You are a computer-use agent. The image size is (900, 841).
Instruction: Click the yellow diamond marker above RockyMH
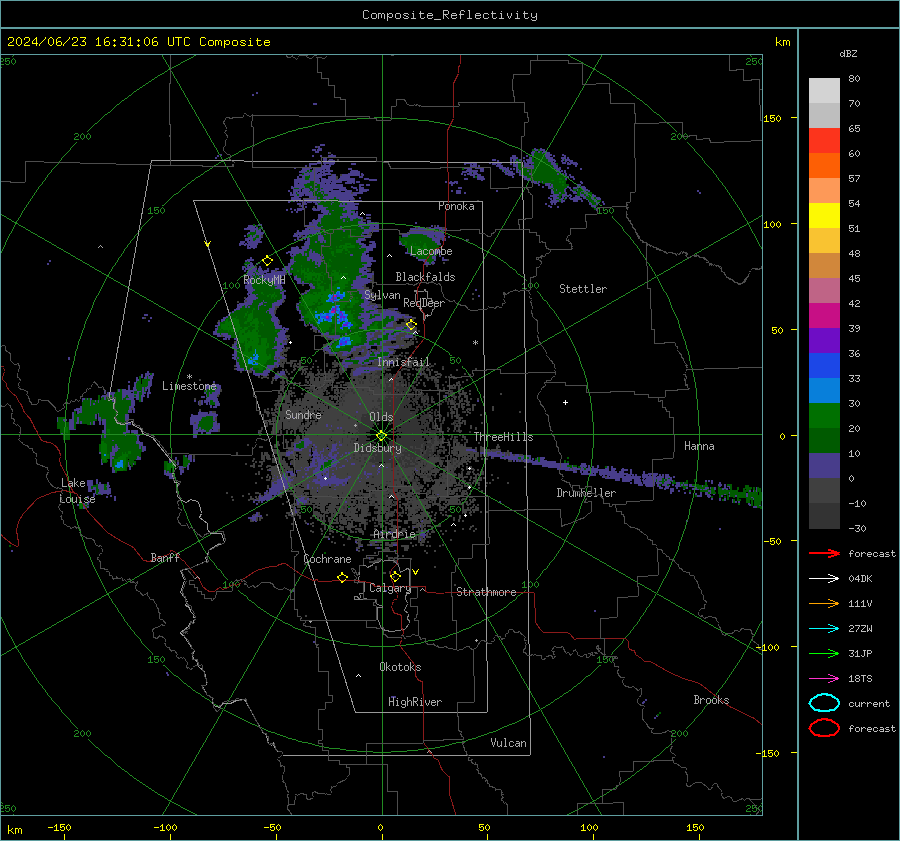(267, 261)
